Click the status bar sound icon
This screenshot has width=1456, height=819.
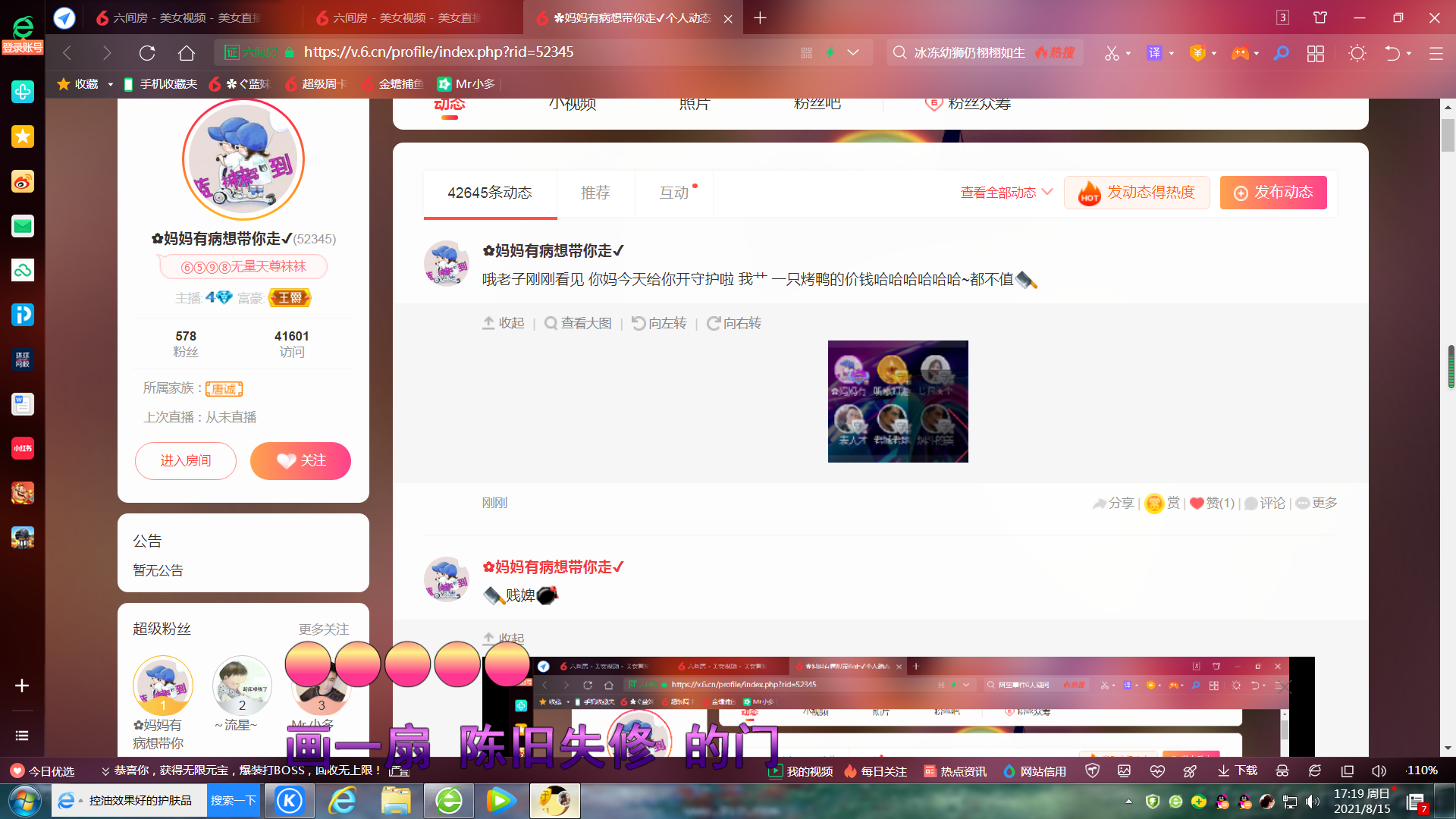point(1379,770)
